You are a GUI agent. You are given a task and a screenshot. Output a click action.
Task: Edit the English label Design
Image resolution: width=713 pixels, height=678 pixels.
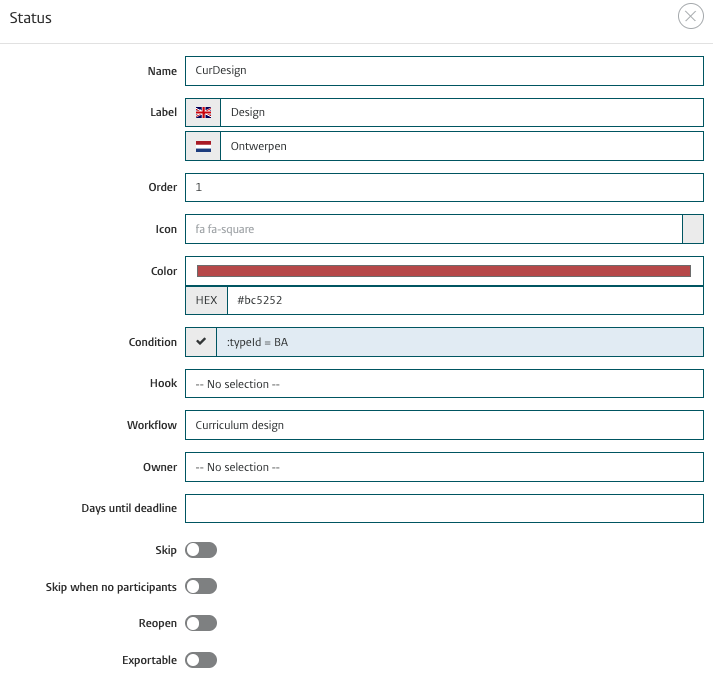click(462, 112)
